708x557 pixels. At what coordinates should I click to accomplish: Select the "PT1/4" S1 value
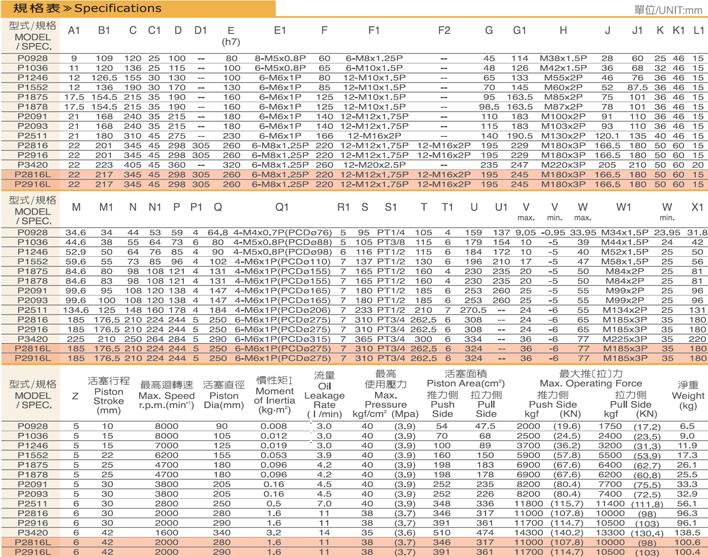(x=391, y=232)
